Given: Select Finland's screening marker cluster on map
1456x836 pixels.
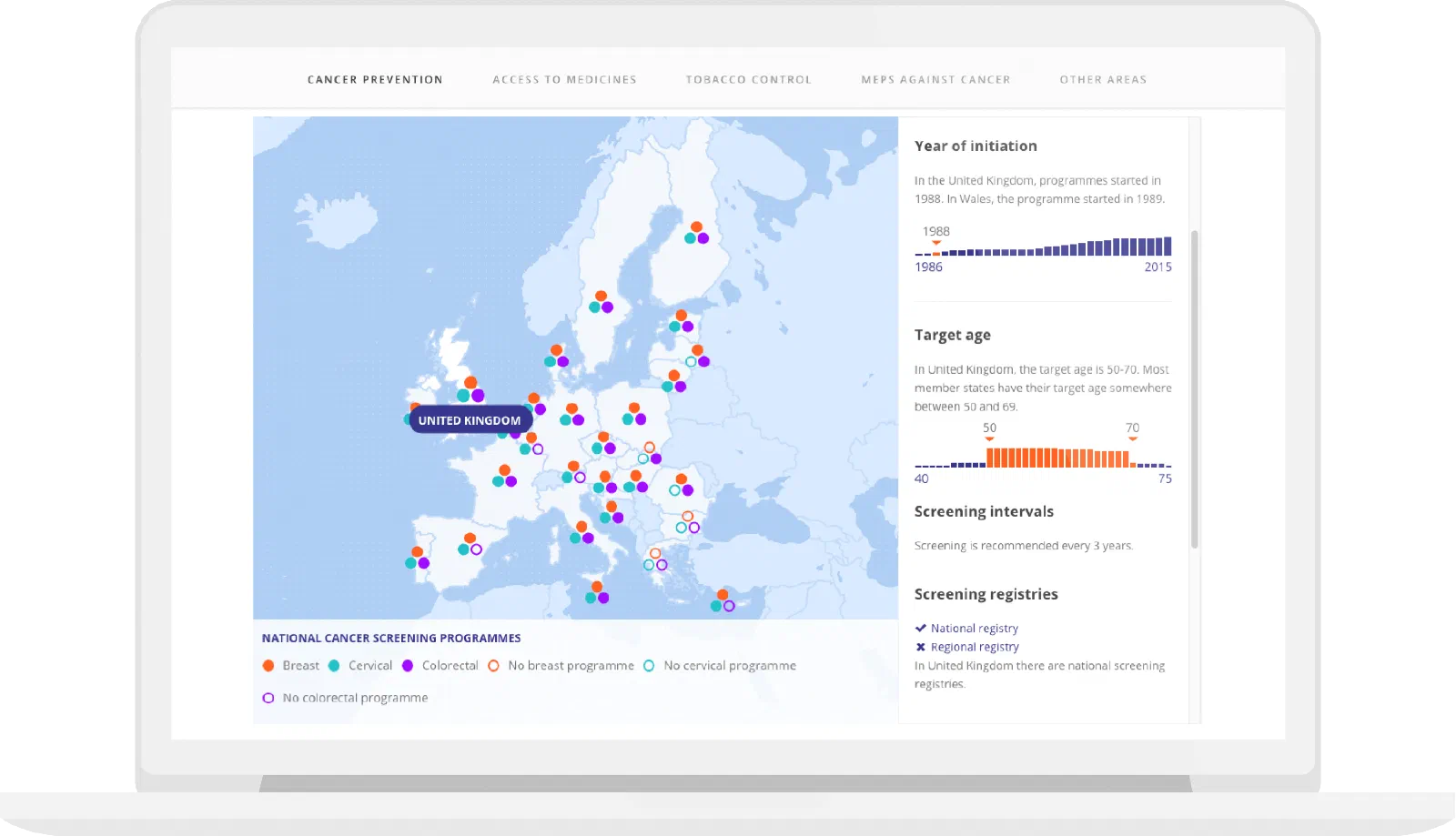Looking at the screenshot, I should 696,233.
